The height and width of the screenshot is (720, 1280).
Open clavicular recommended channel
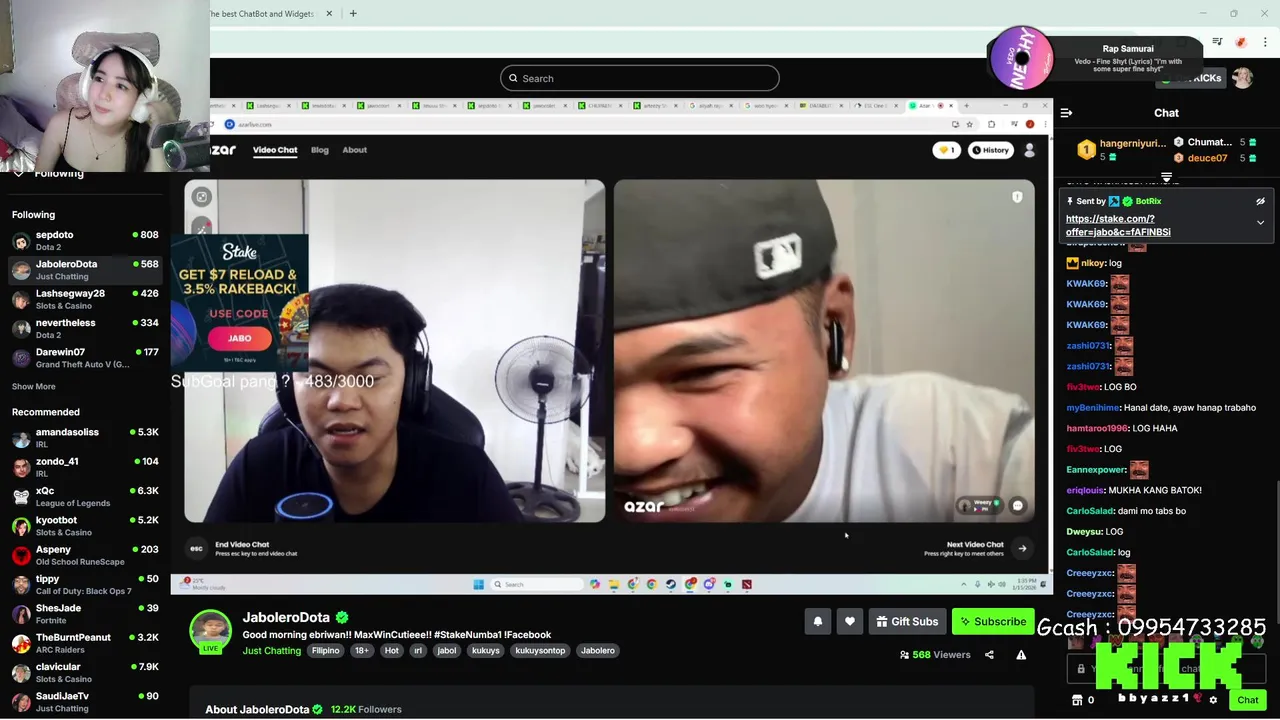[85, 672]
